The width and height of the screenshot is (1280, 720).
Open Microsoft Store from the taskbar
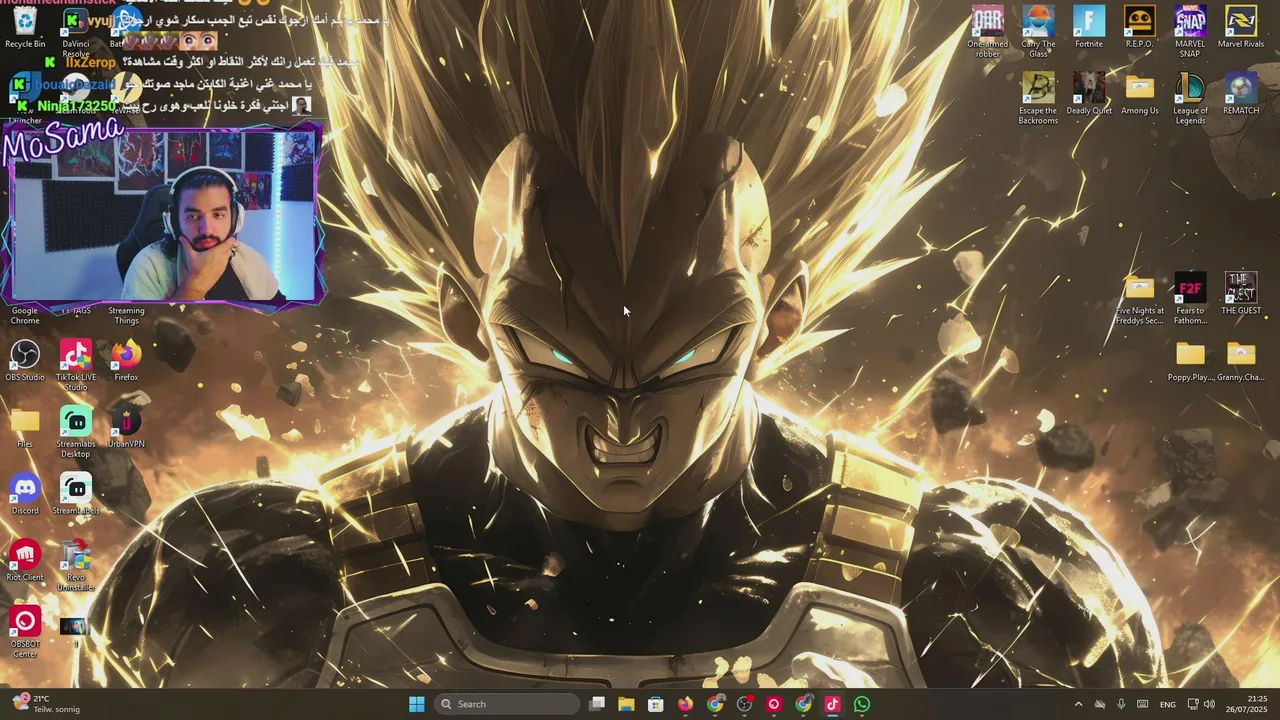[x=656, y=704]
